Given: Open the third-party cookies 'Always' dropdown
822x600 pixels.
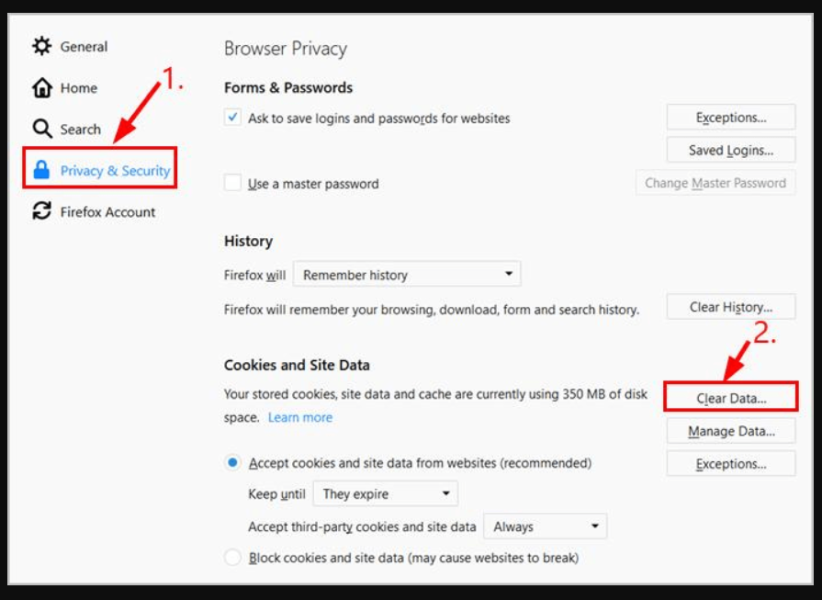Looking at the screenshot, I should (x=545, y=526).
